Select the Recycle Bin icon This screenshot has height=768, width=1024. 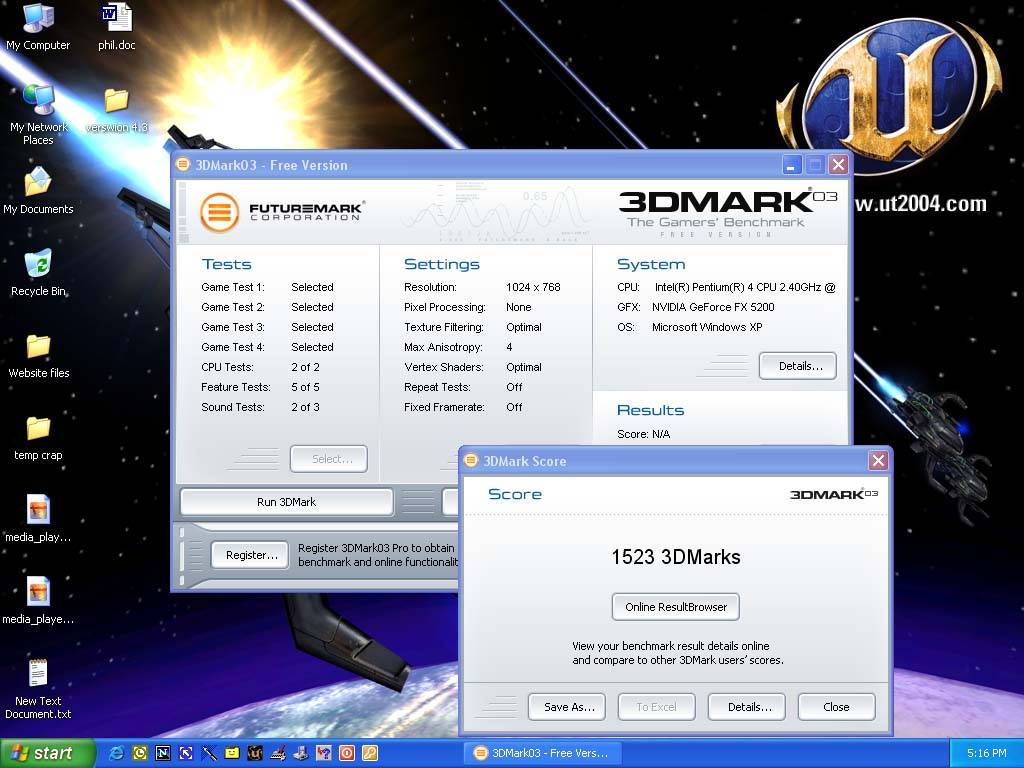pyautogui.click(x=38, y=272)
